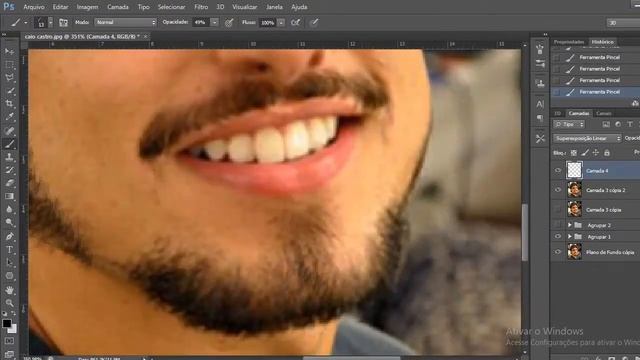Select the Lasso tool

click(9, 78)
